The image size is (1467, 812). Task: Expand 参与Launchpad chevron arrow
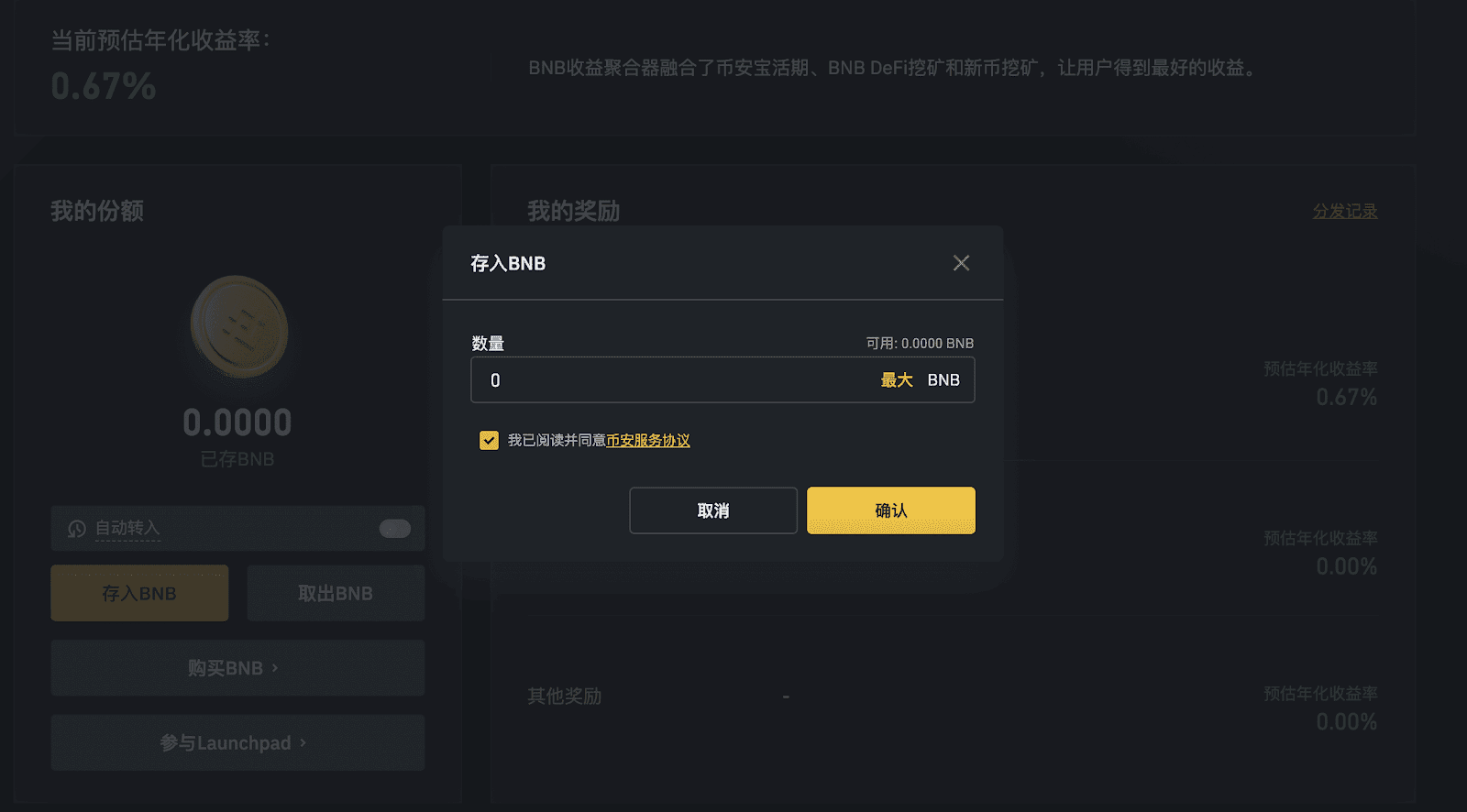[303, 742]
